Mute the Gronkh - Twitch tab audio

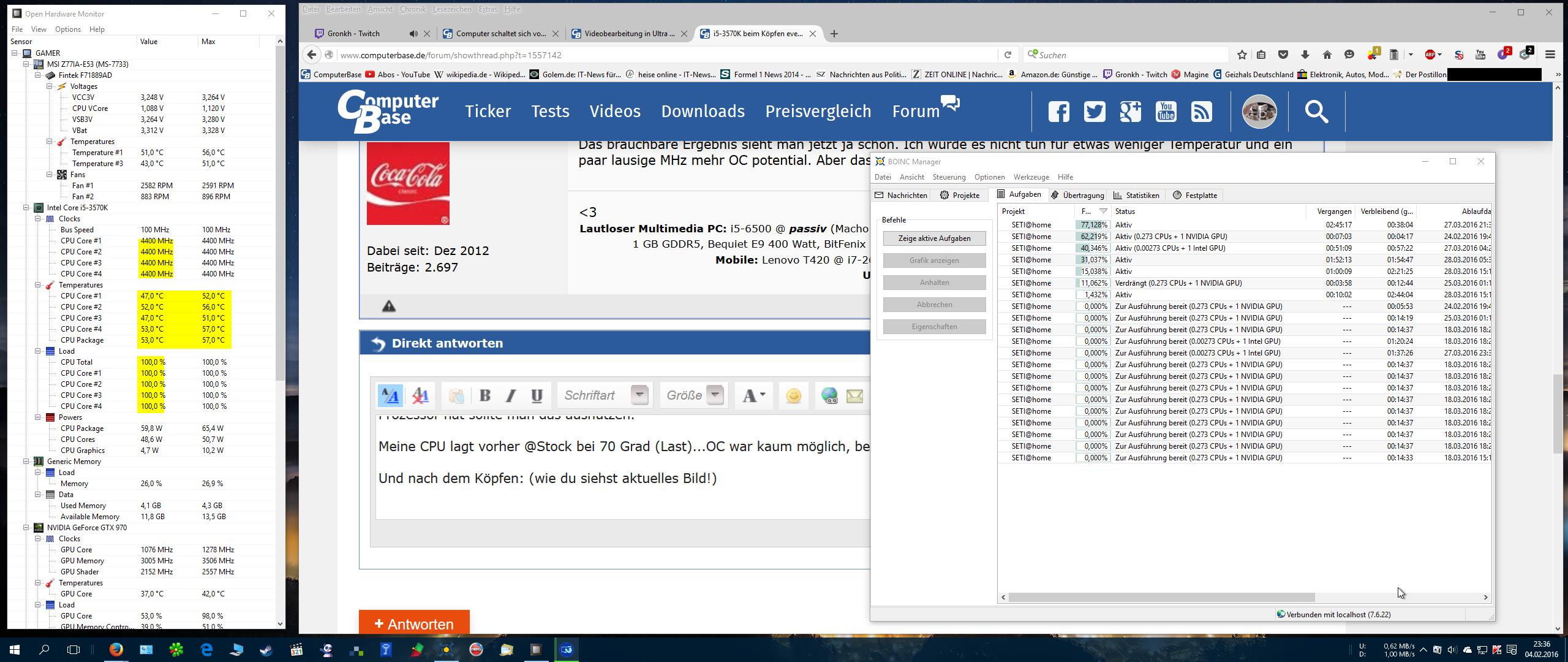tap(413, 34)
